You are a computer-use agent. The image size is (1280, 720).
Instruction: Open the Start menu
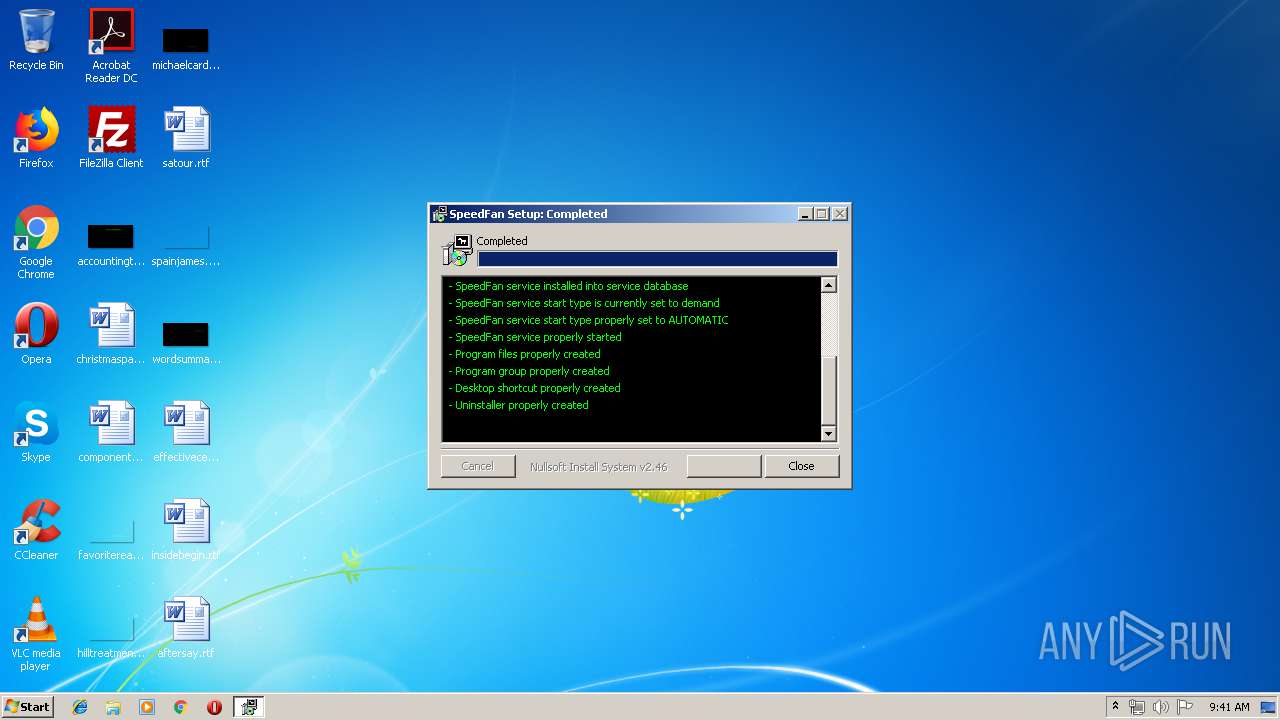pos(27,707)
